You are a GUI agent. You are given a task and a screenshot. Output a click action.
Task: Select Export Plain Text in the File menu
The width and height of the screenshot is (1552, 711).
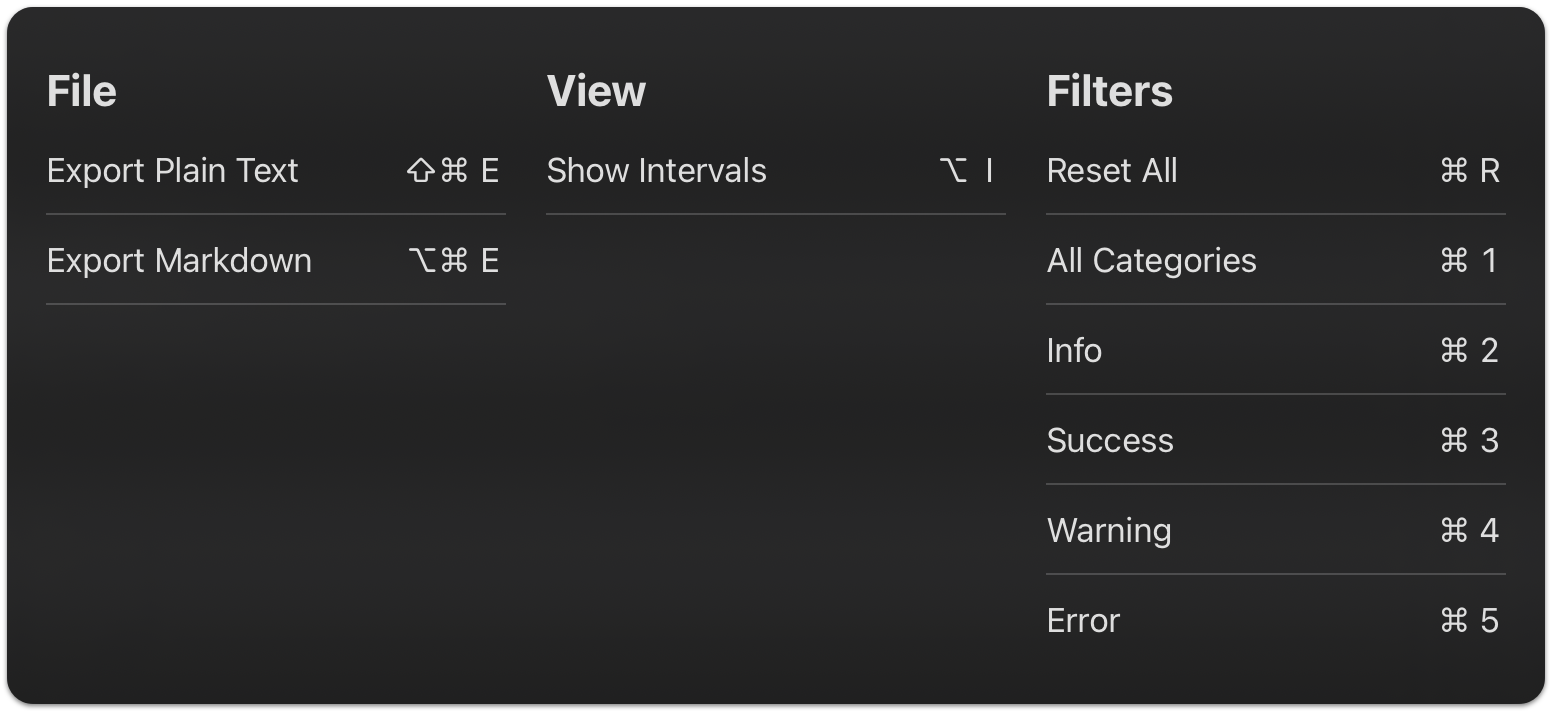pyautogui.click(x=172, y=171)
